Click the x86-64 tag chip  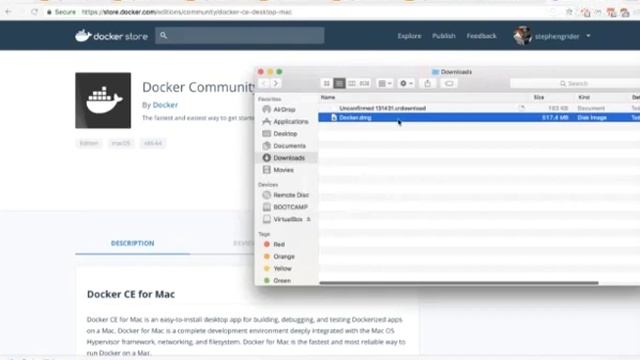[x=153, y=143]
